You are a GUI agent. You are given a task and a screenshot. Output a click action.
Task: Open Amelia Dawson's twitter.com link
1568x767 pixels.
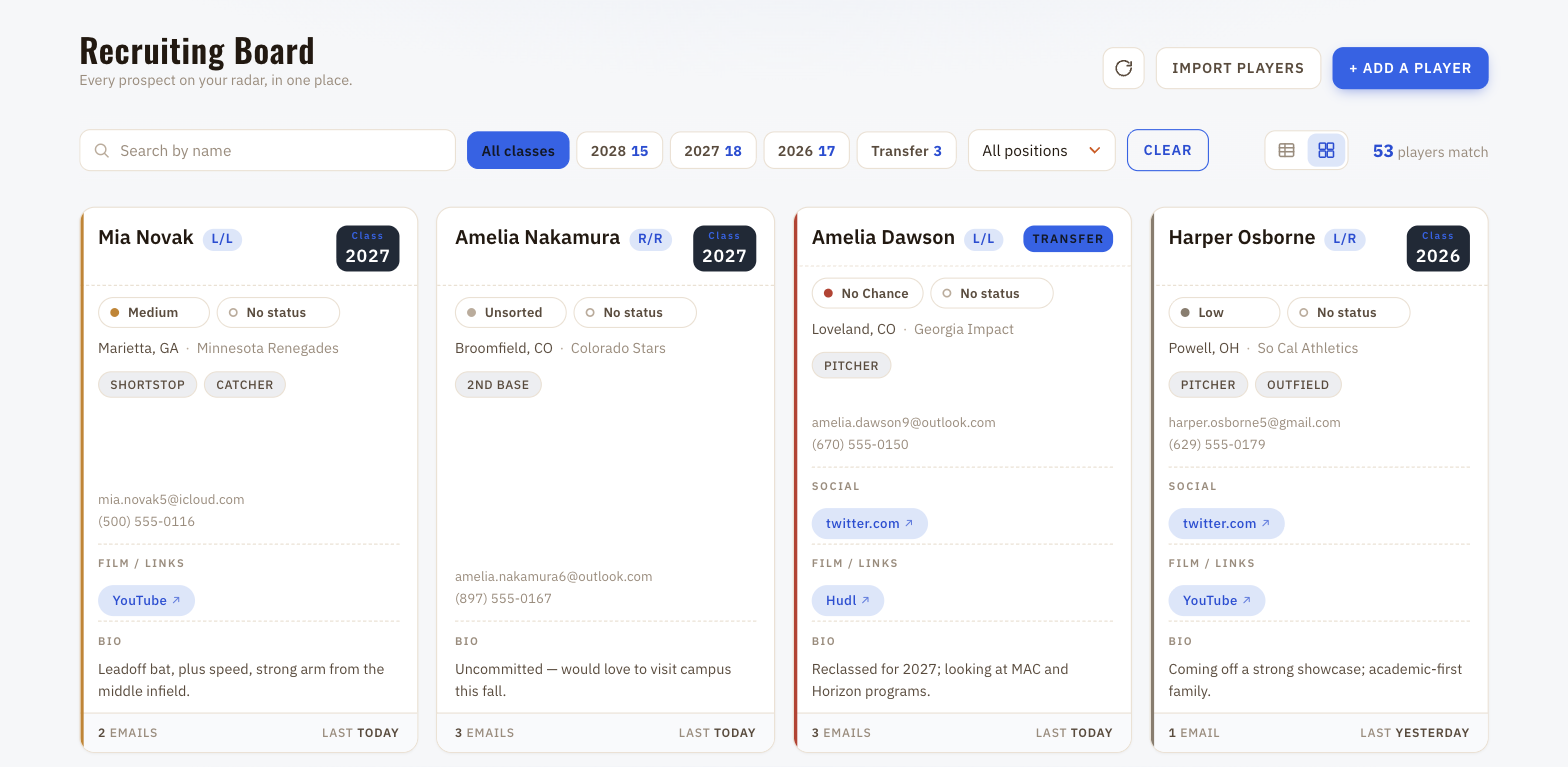coord(869,523)
